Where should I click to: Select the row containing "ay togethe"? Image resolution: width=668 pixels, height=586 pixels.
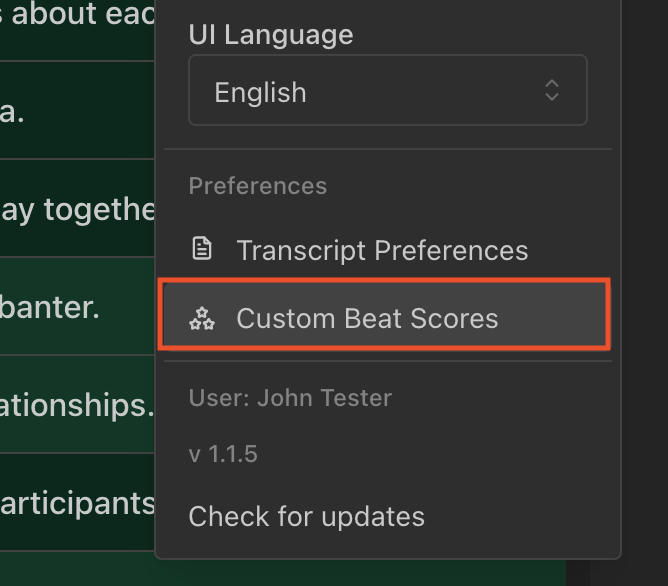point(77,208)
